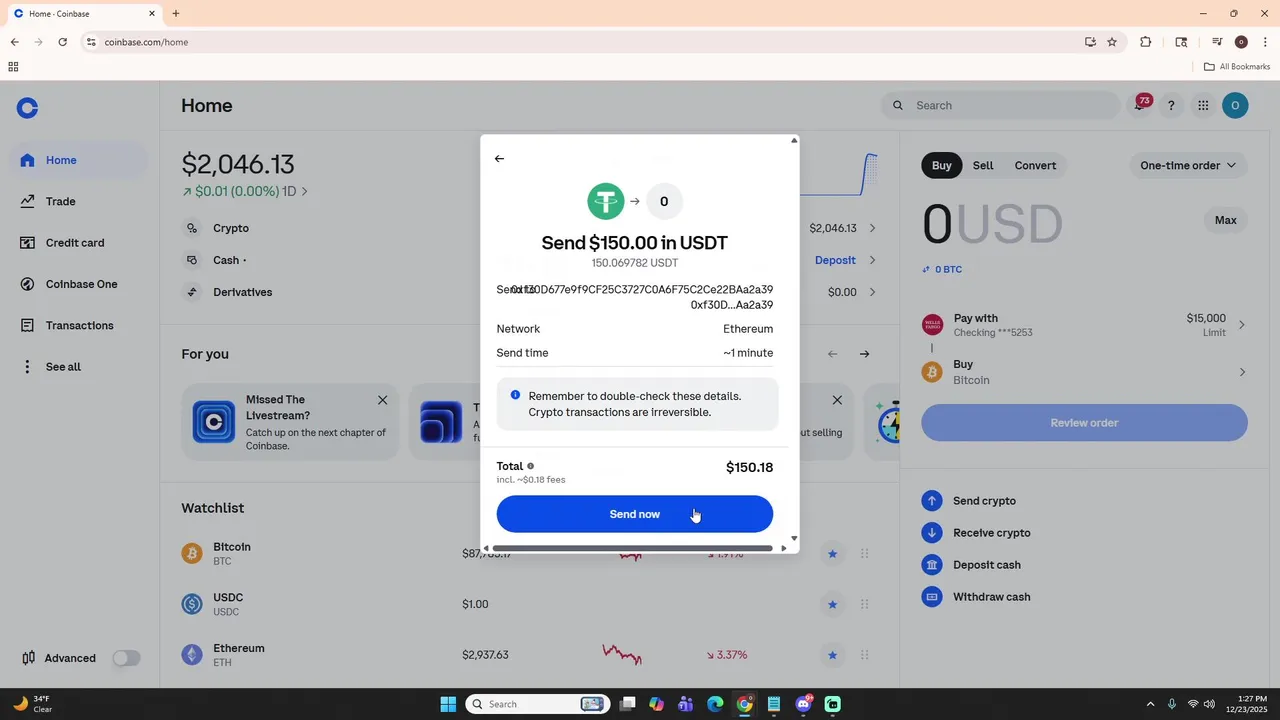The image size is (1280, 720).
Task: Open Coinbase One in sidebar
Action: (x=80, y=284)
